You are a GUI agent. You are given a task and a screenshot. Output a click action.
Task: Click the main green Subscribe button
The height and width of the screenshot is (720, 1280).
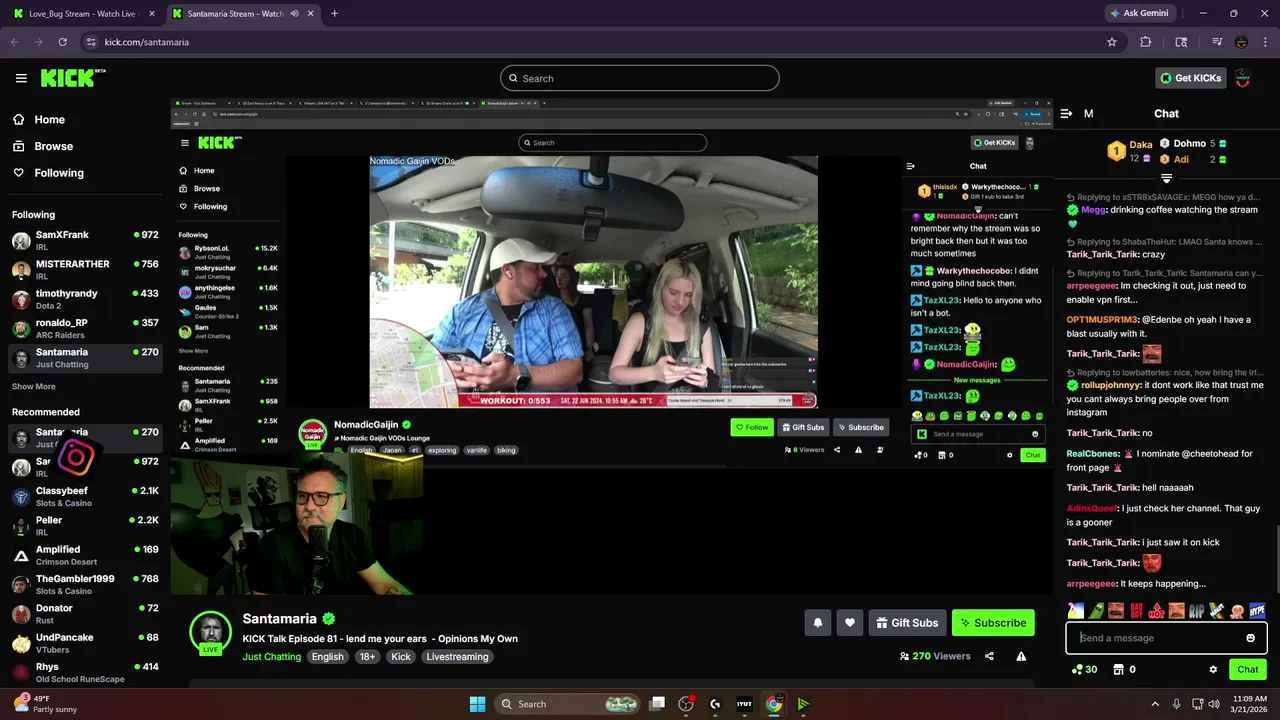point(993,622)
